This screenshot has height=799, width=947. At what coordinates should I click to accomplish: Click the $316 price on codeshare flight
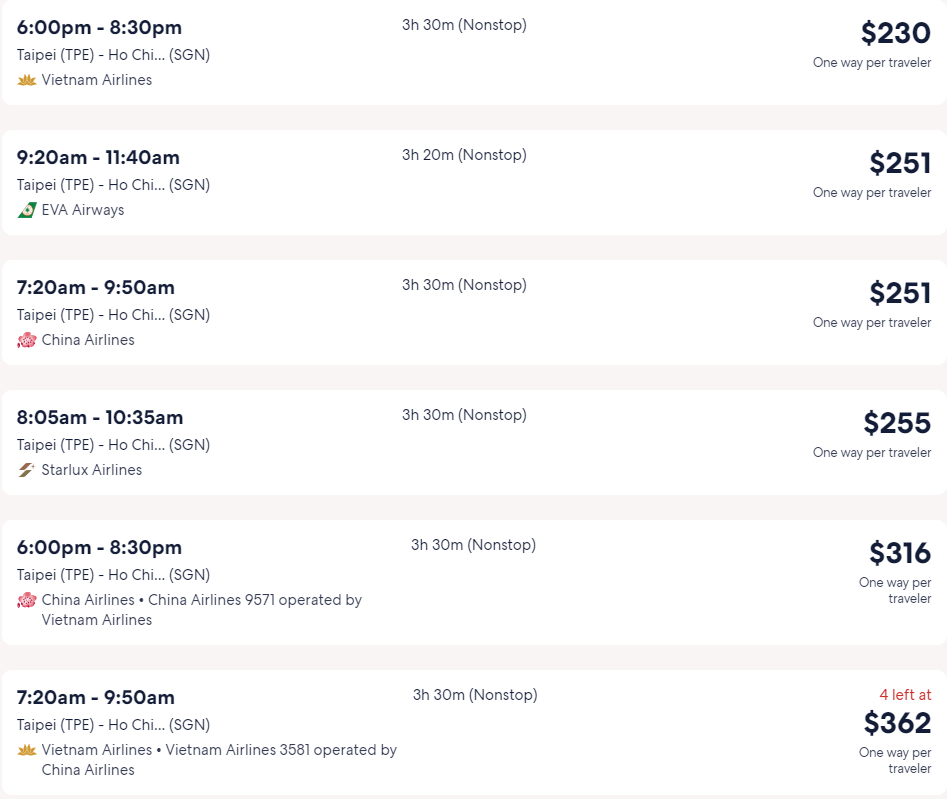[900, 553]
